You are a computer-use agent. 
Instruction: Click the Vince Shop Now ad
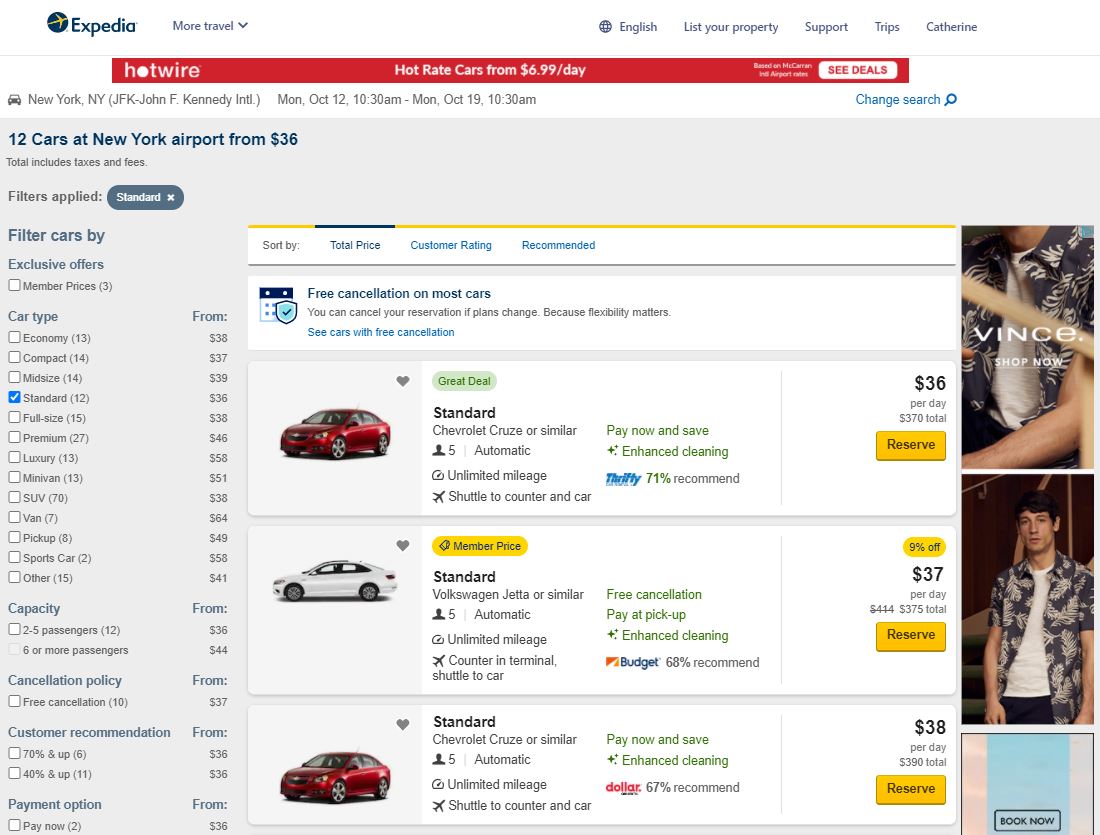(1028, 347)
